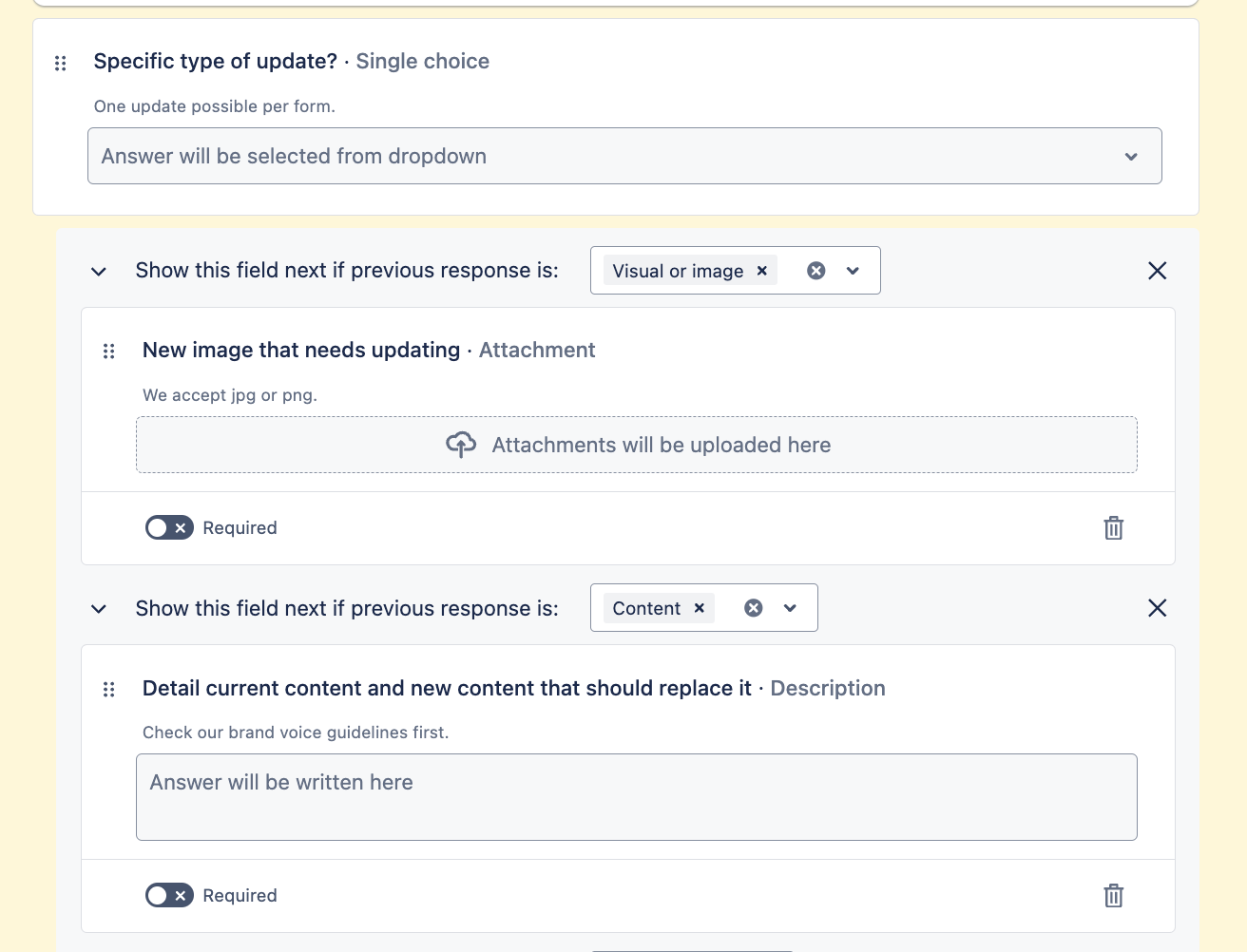The image size is (1247, 952).
Task: Grab the drag handle for New image that needs updating
Action: coord(109,352)
